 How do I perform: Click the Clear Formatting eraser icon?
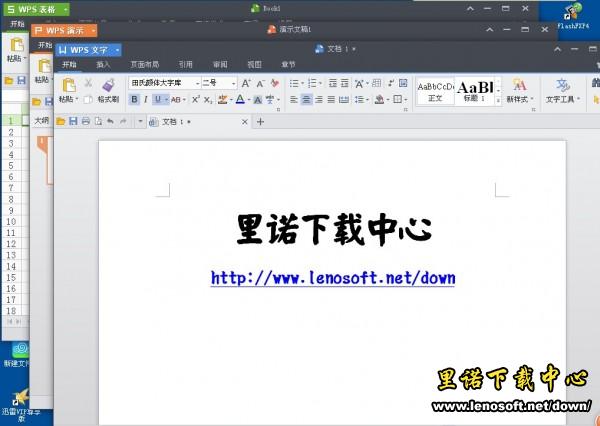point(274,83)
